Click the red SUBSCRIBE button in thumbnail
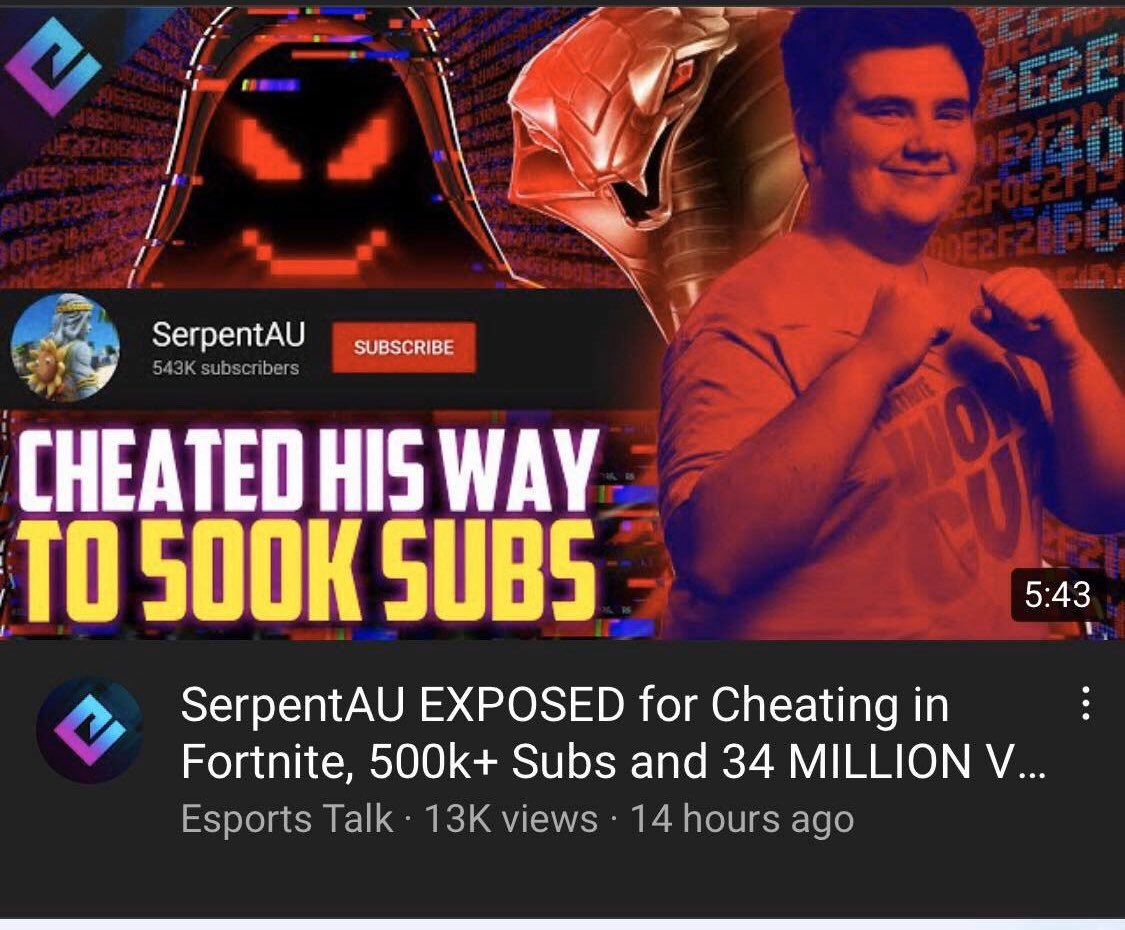The image size is (1125, 930). [x=404, y=347]
